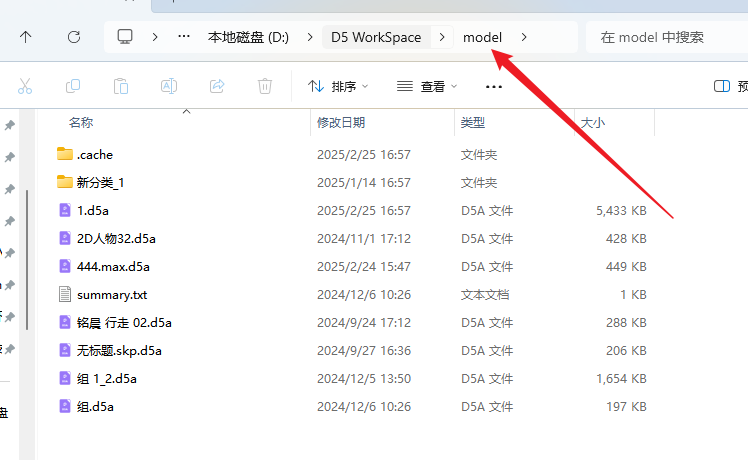The image size is (748, 460).
Task: Click the Copy icon in toolbar
Action: click(73, 86)
